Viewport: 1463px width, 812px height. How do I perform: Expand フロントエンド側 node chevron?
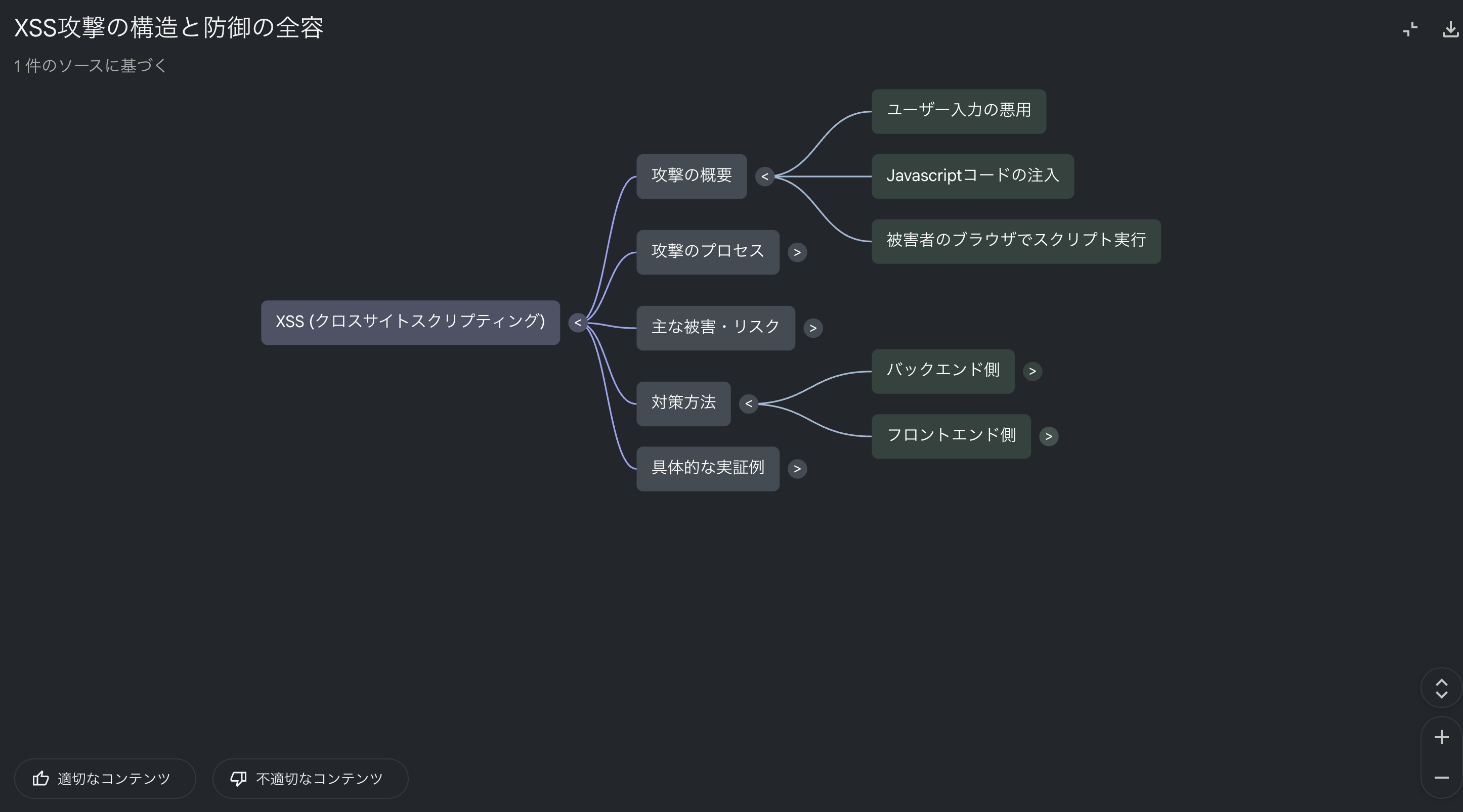[1048, 436]
